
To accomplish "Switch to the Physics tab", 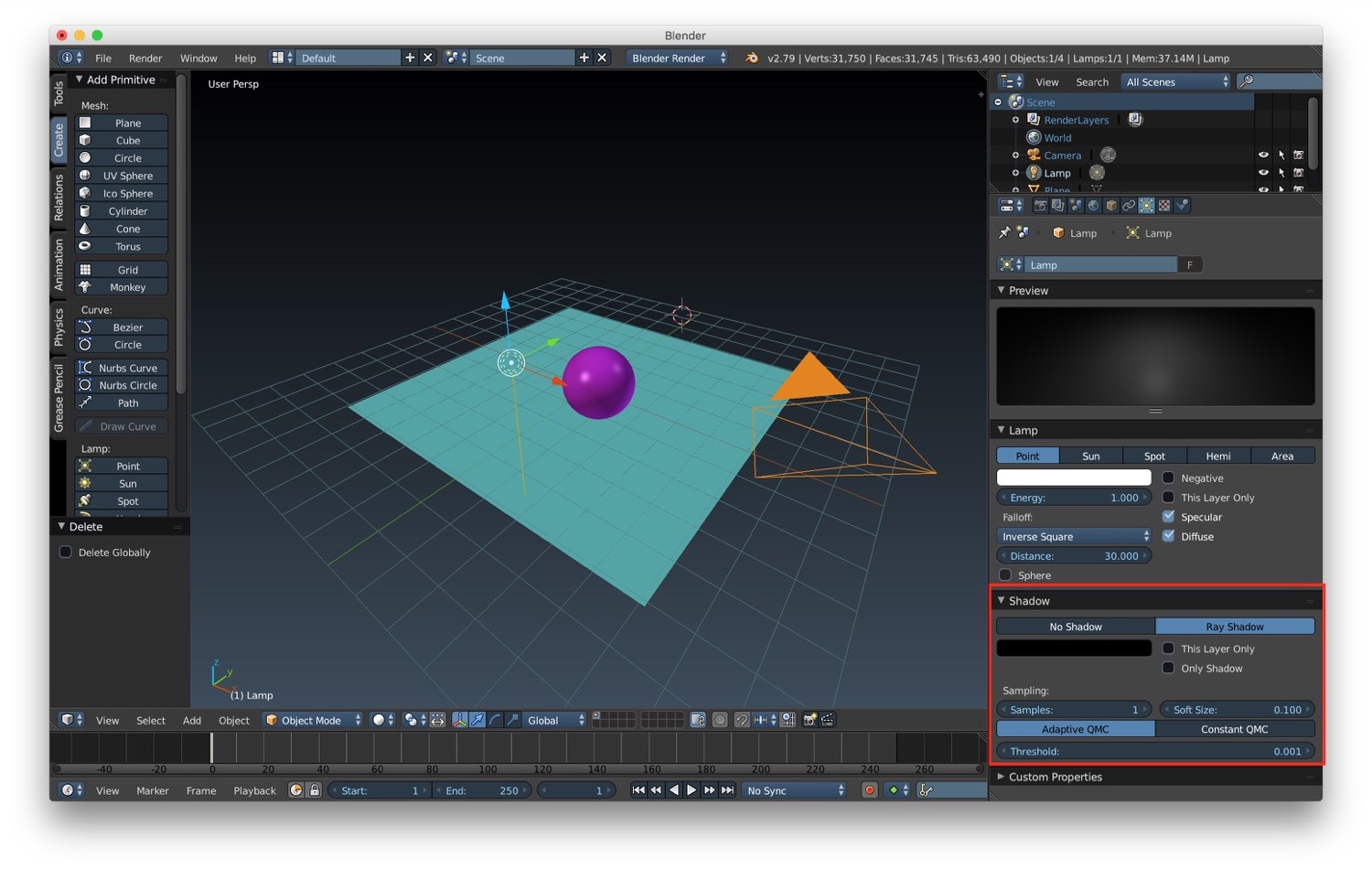I will (x=59, y=327).
